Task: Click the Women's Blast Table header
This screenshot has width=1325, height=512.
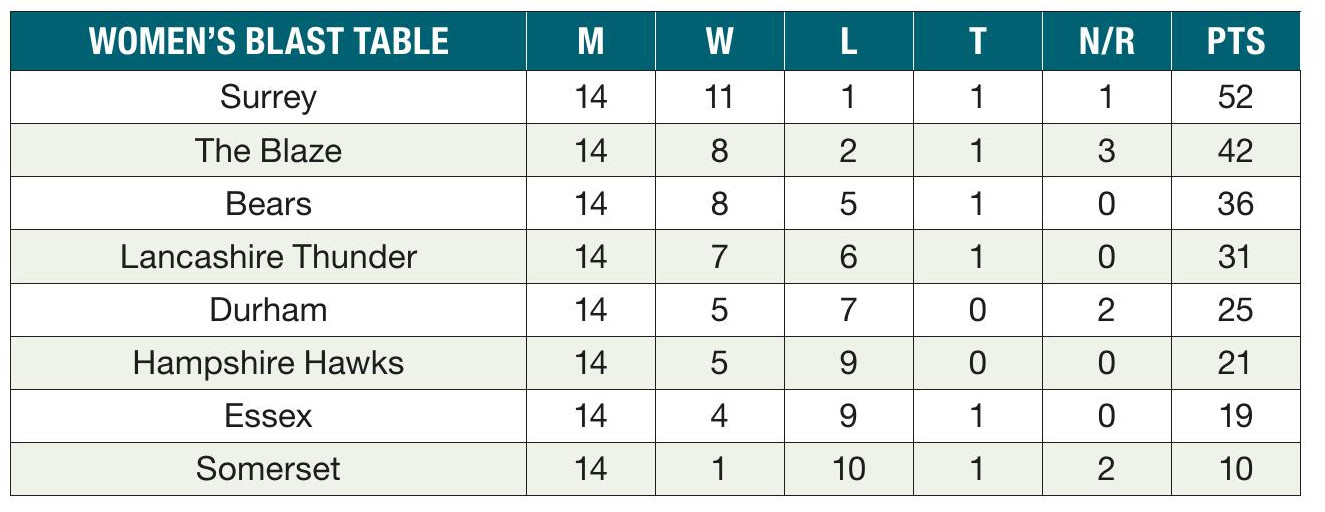Action: [268, 42]
